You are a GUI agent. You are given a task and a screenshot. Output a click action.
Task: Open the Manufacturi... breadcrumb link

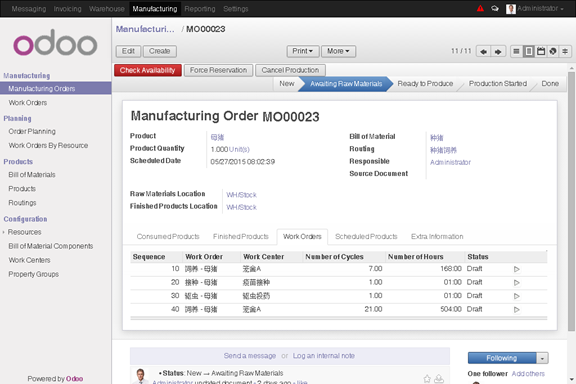click(145, 29)
